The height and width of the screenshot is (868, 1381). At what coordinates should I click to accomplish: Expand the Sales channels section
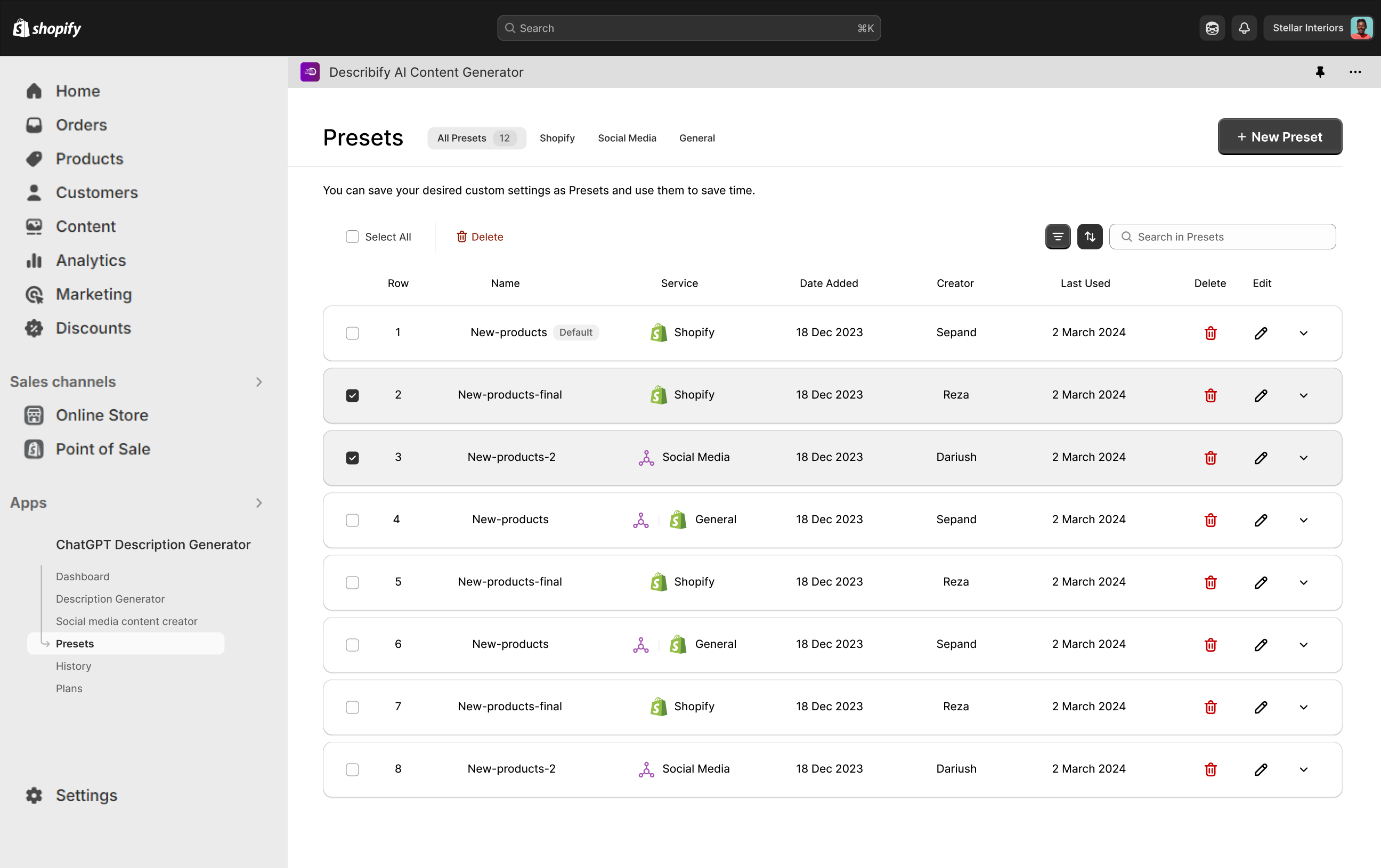[x=258, y=382]
